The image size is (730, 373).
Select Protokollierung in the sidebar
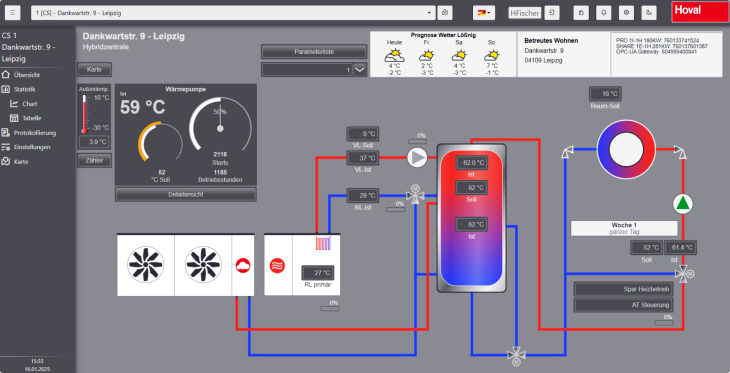coord(35,133)
